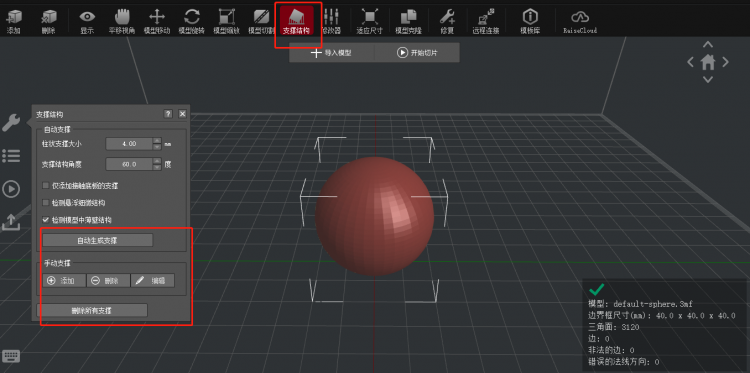The height and width of the screenshot is (373, 750).
Task: Click the 三角面: 3120 info text
Action: (x=614, y=327)
